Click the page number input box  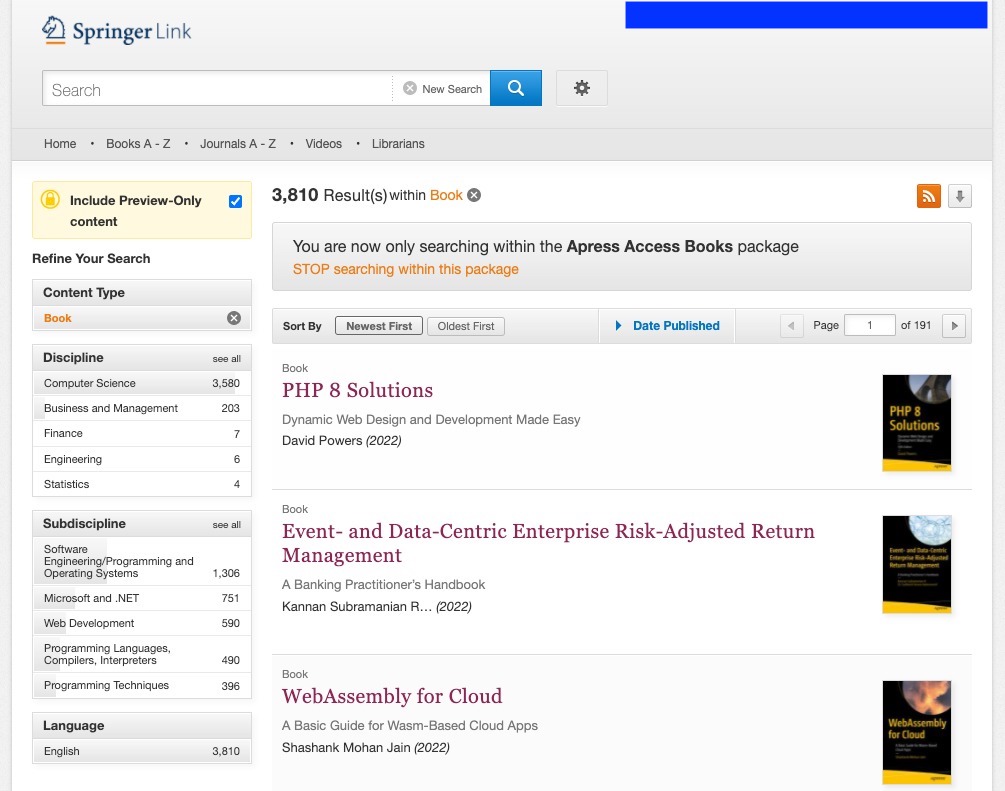870,326
